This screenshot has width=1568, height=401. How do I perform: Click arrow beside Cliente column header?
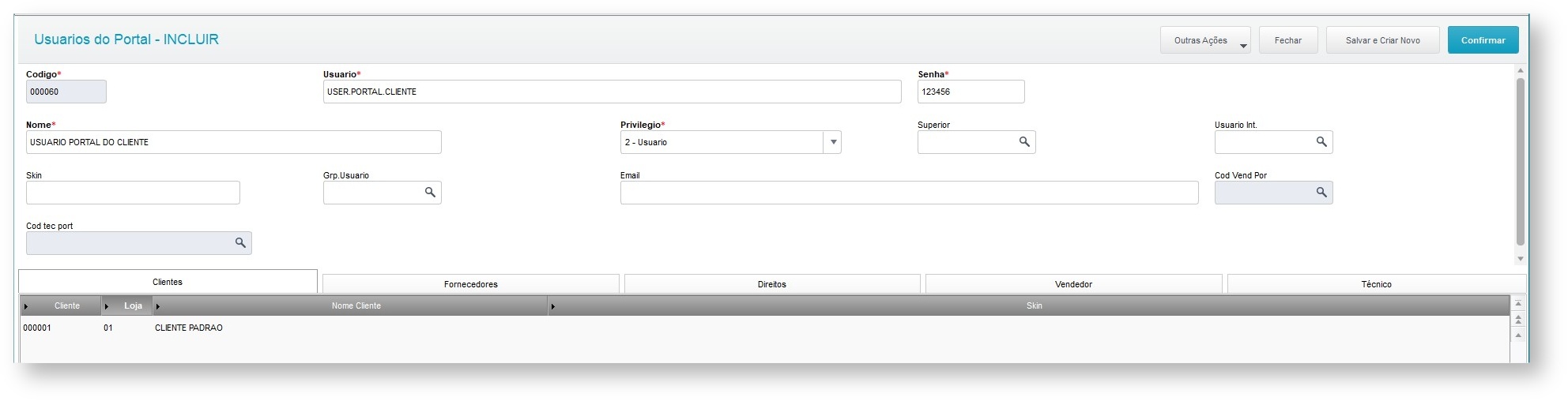tap(26, 306)
